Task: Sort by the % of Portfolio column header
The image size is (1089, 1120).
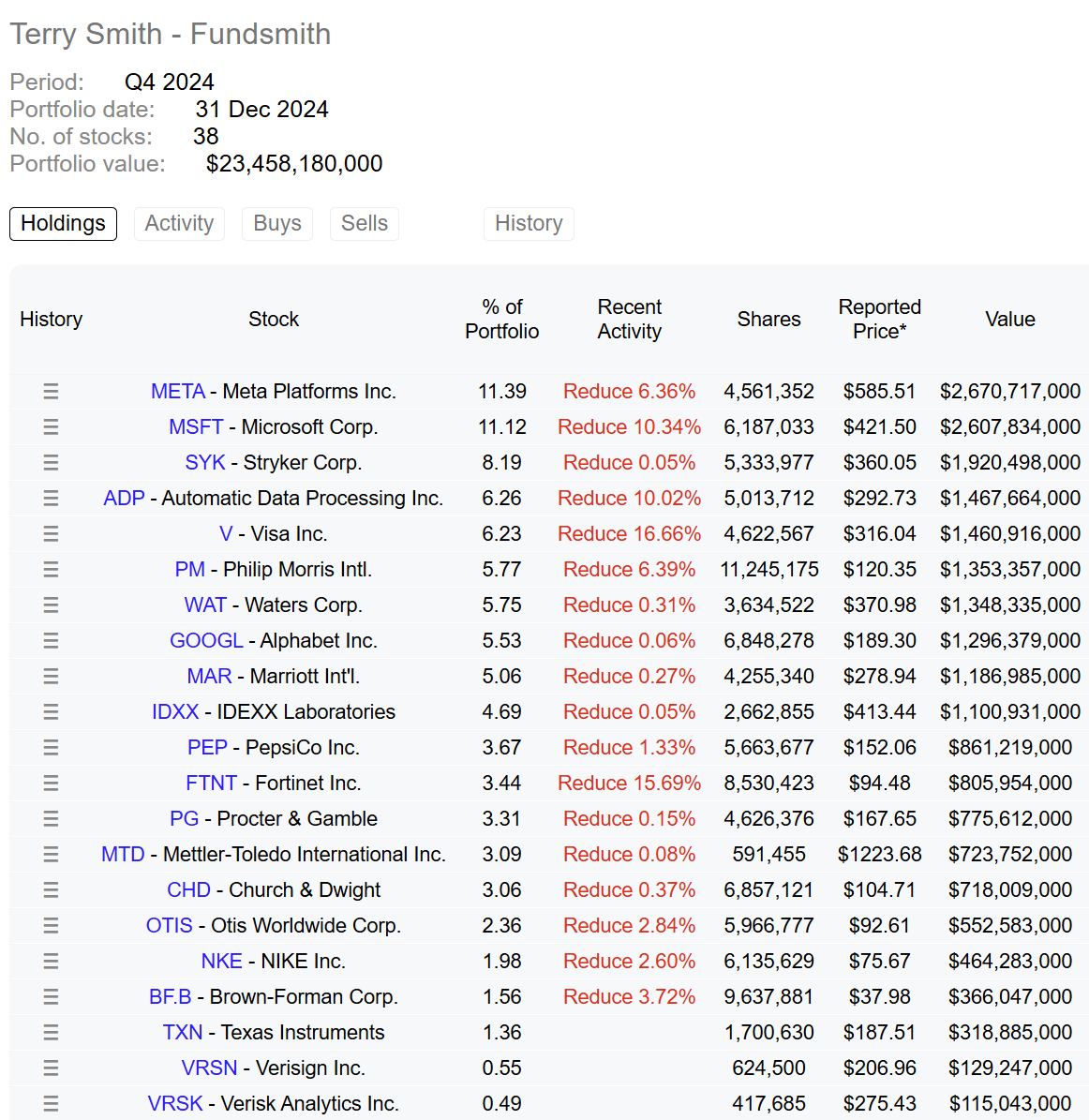Action: (x=502, y=320)
